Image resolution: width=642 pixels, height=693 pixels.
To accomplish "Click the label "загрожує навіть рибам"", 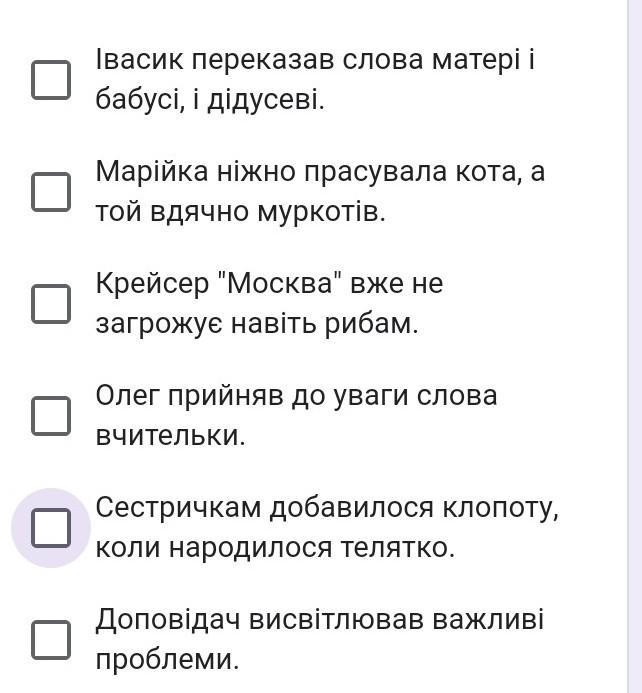I will (257, 324).
